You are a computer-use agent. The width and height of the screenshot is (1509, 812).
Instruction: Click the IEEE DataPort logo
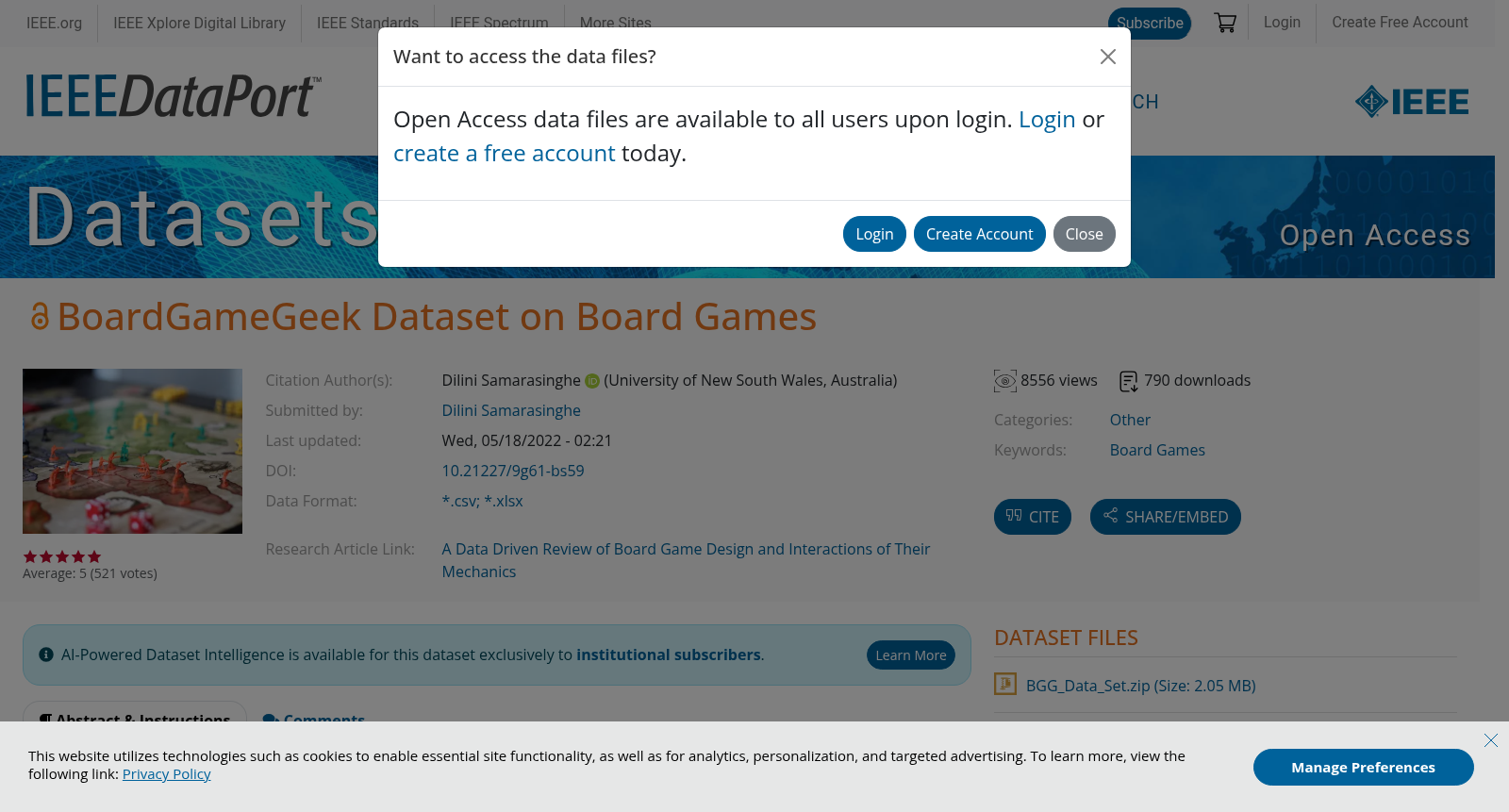coord(174,96)
